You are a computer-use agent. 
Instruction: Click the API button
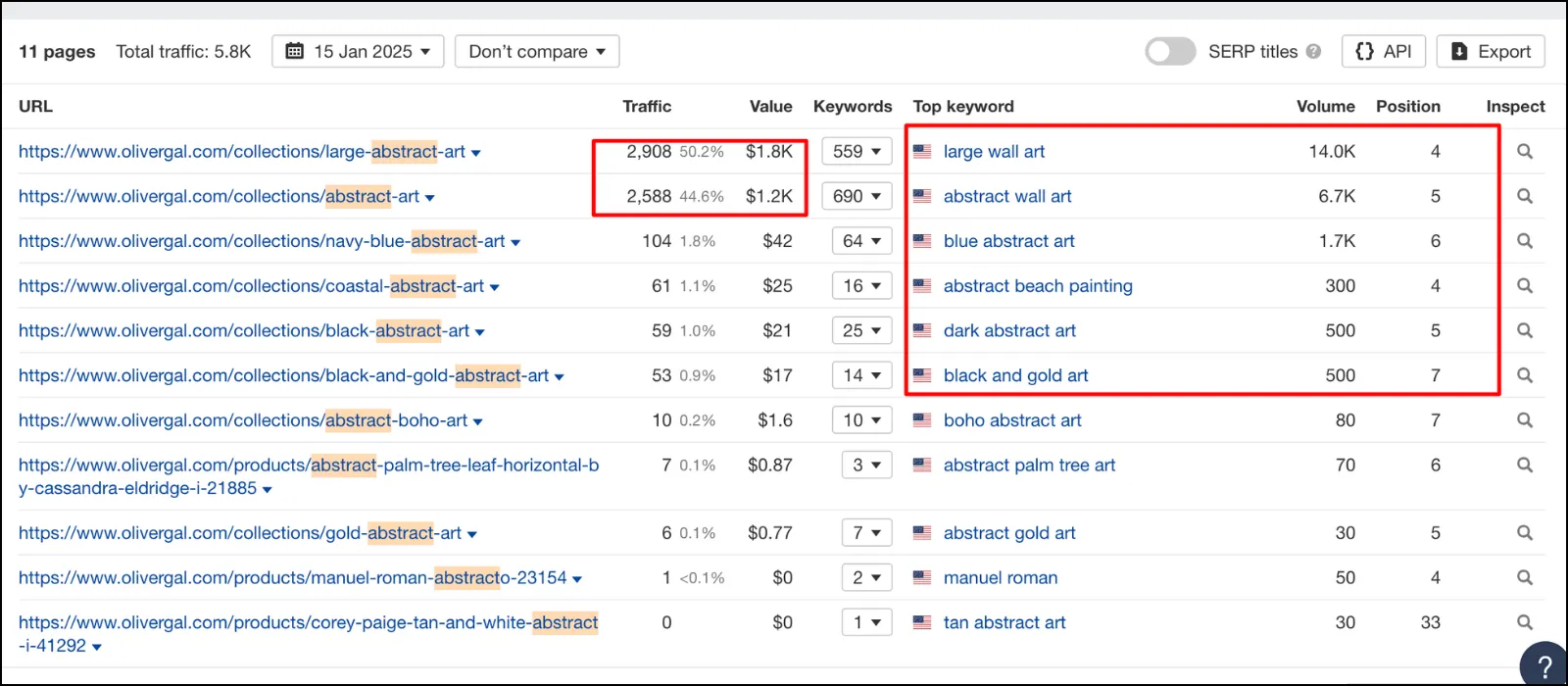(1384, 52)
